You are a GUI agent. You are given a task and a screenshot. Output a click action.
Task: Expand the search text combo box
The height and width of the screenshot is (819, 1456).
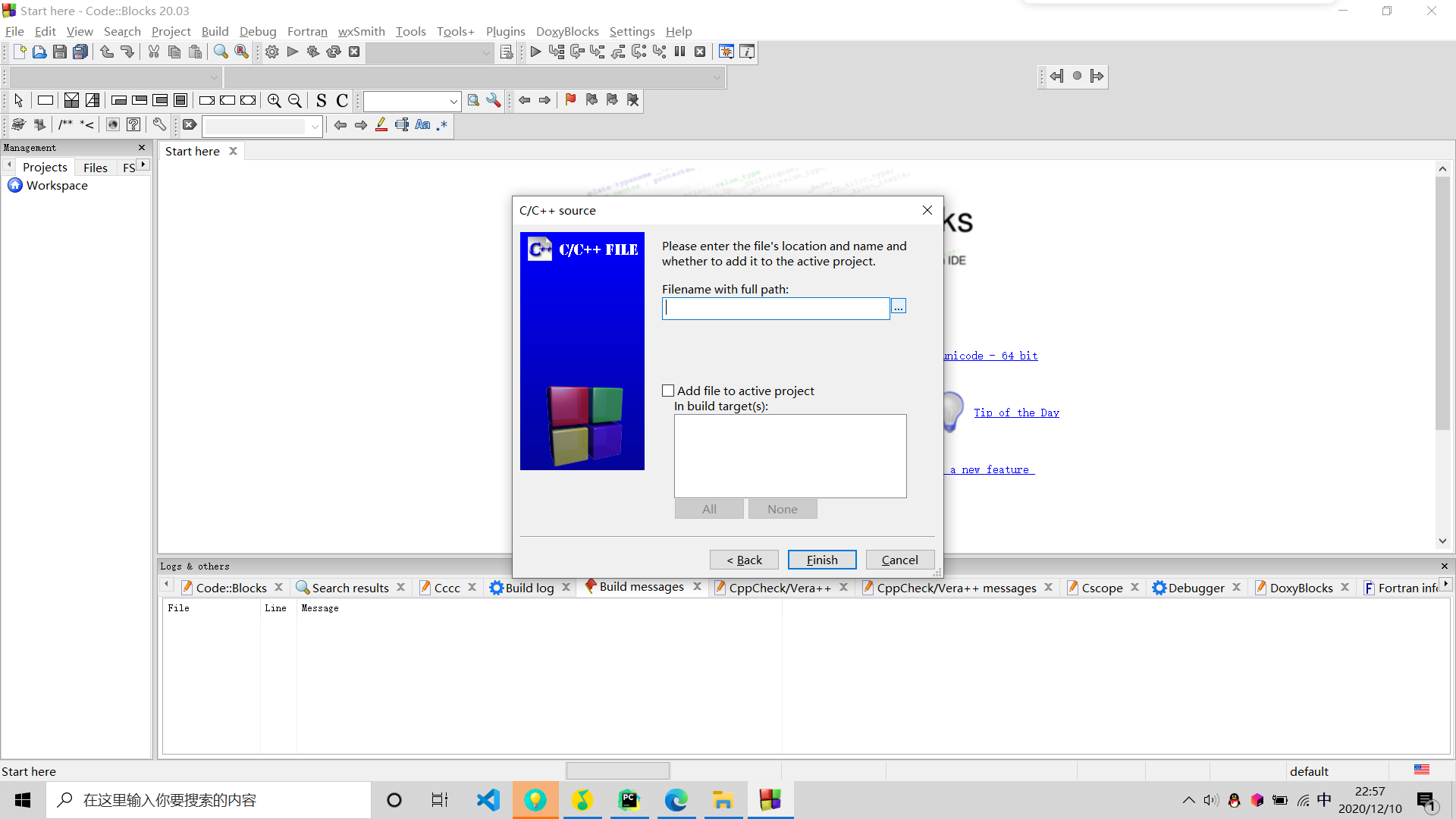coord(453,101)
